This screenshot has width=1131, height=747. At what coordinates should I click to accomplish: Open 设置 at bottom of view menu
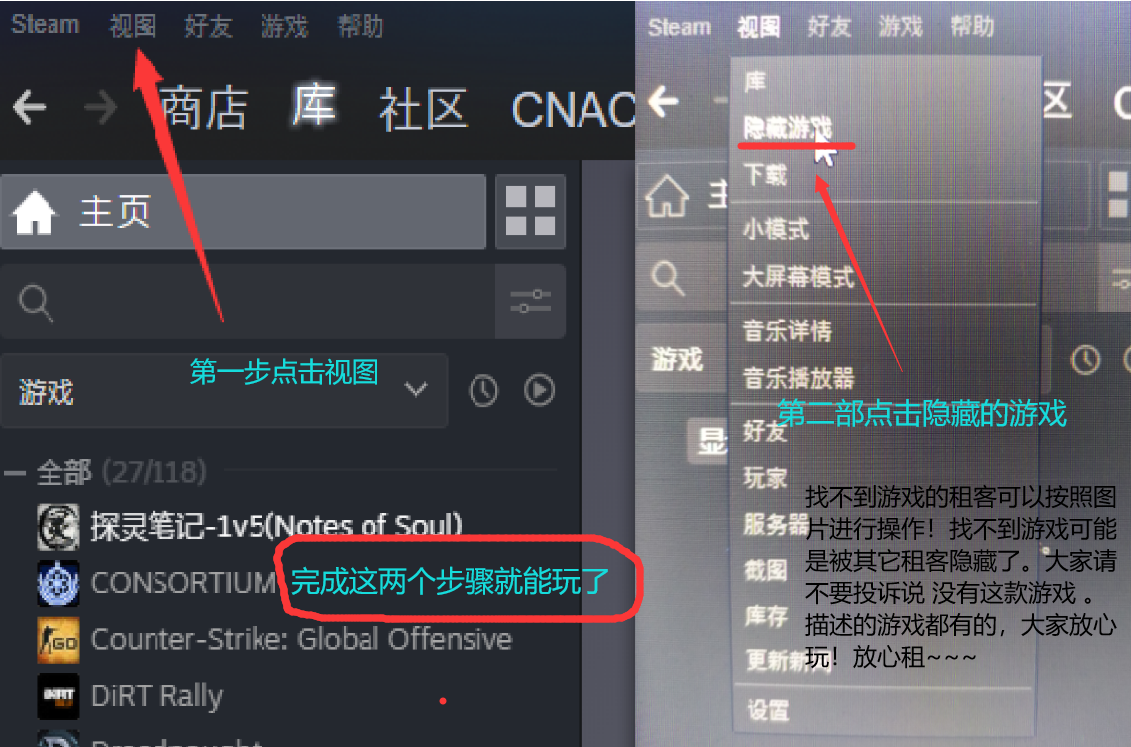(x=768, y=710)
